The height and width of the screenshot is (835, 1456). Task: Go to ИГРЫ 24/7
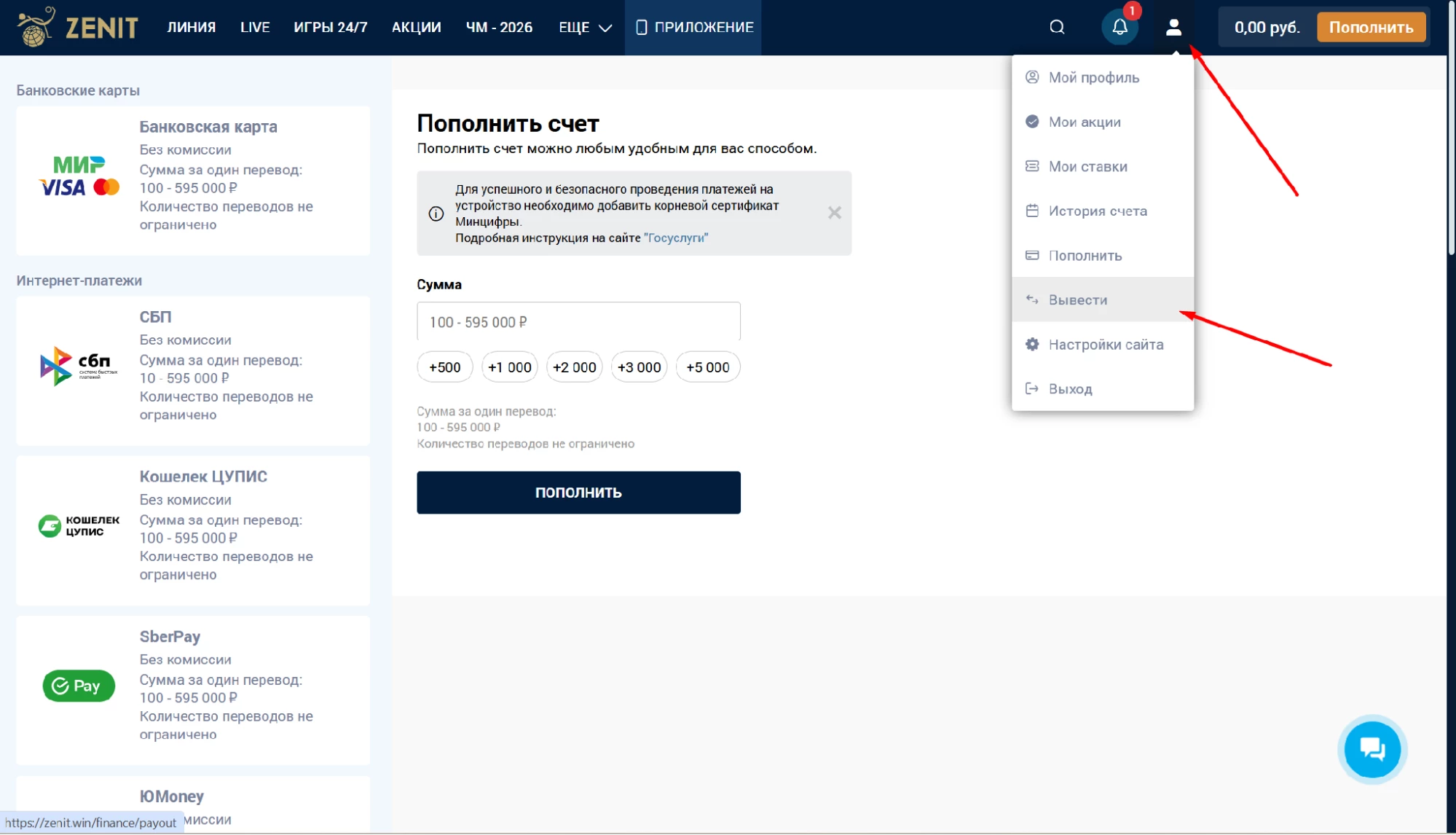tap(331, 27)
